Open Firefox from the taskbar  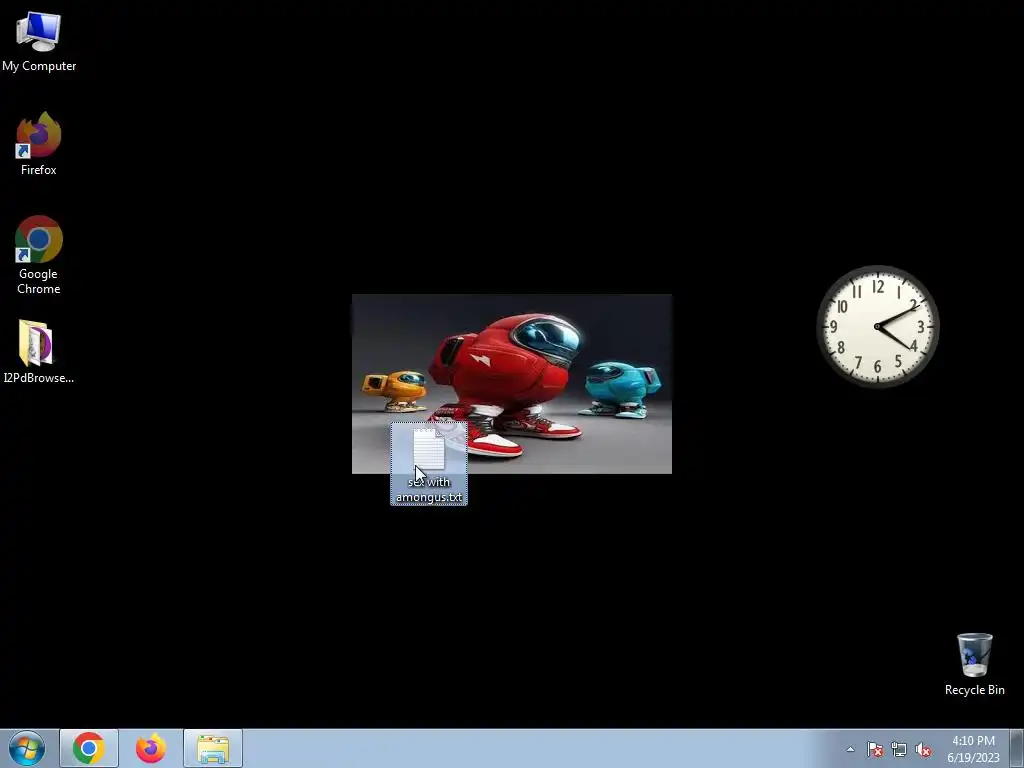tap(151, 748)
